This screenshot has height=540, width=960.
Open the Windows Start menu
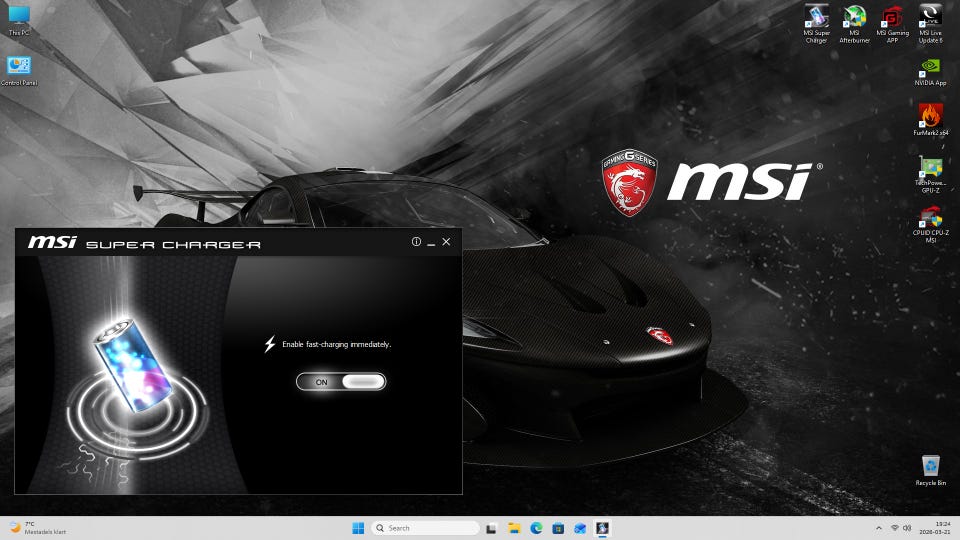(x=358, y=528)
